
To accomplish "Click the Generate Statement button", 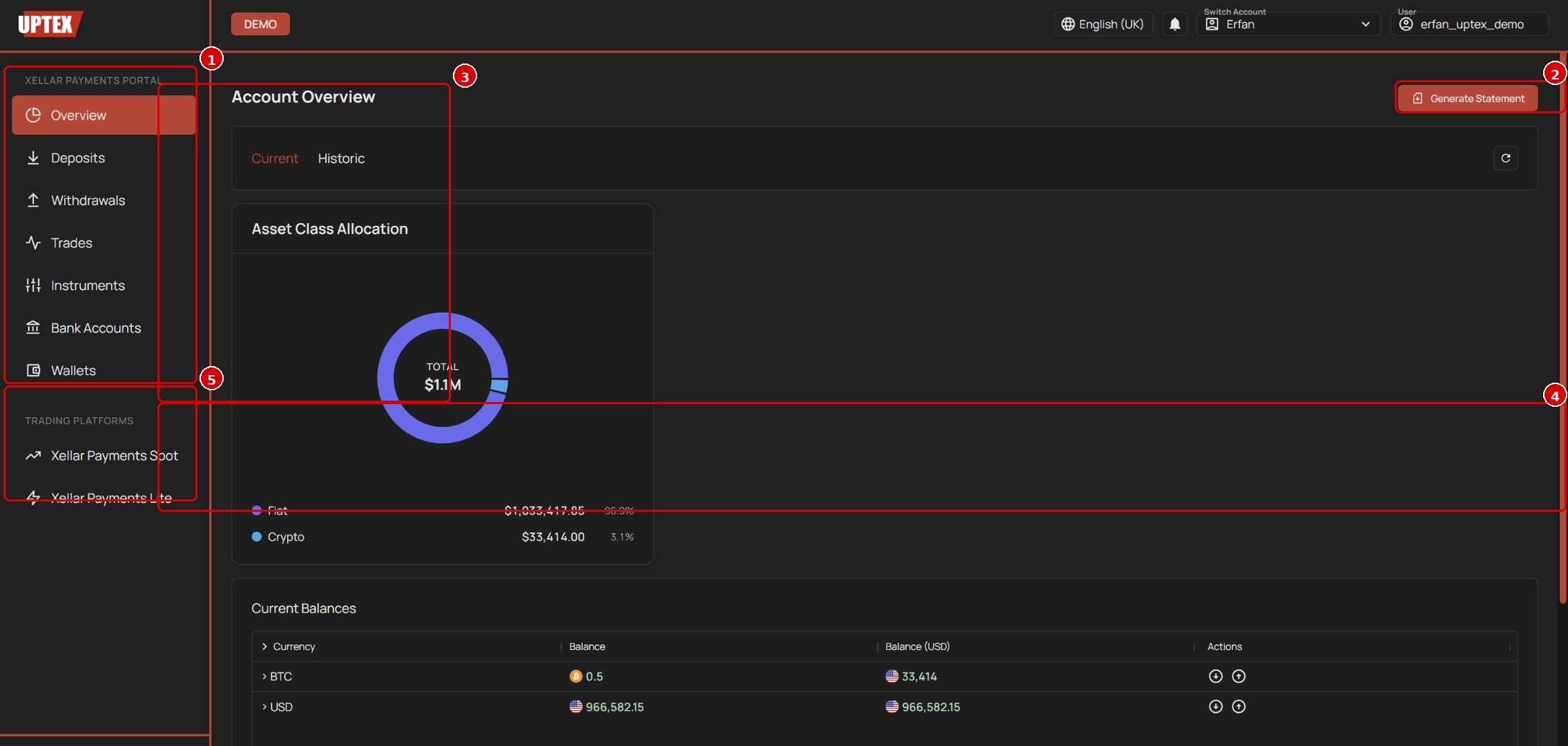I will click(x=1468, y=98).
